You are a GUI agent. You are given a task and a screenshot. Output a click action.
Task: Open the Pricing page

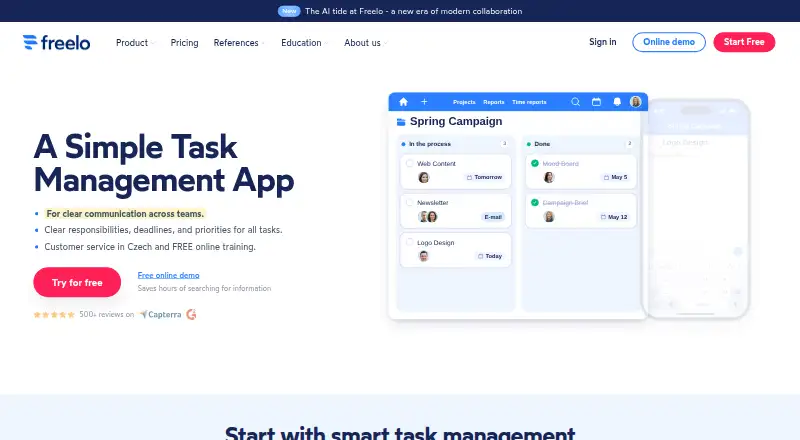184,43
